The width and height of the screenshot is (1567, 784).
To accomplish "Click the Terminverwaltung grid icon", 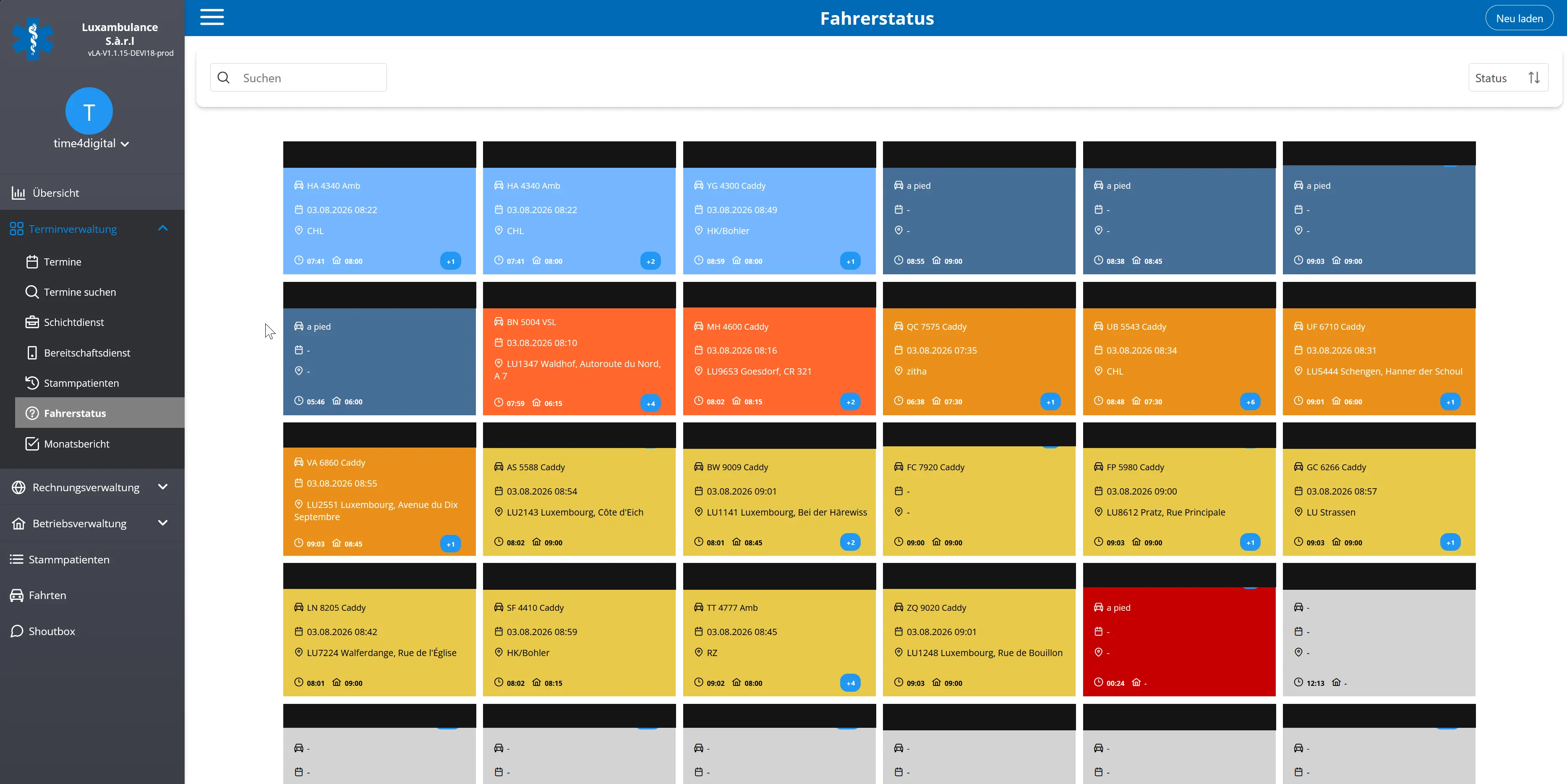I will [x=17, y=229].
